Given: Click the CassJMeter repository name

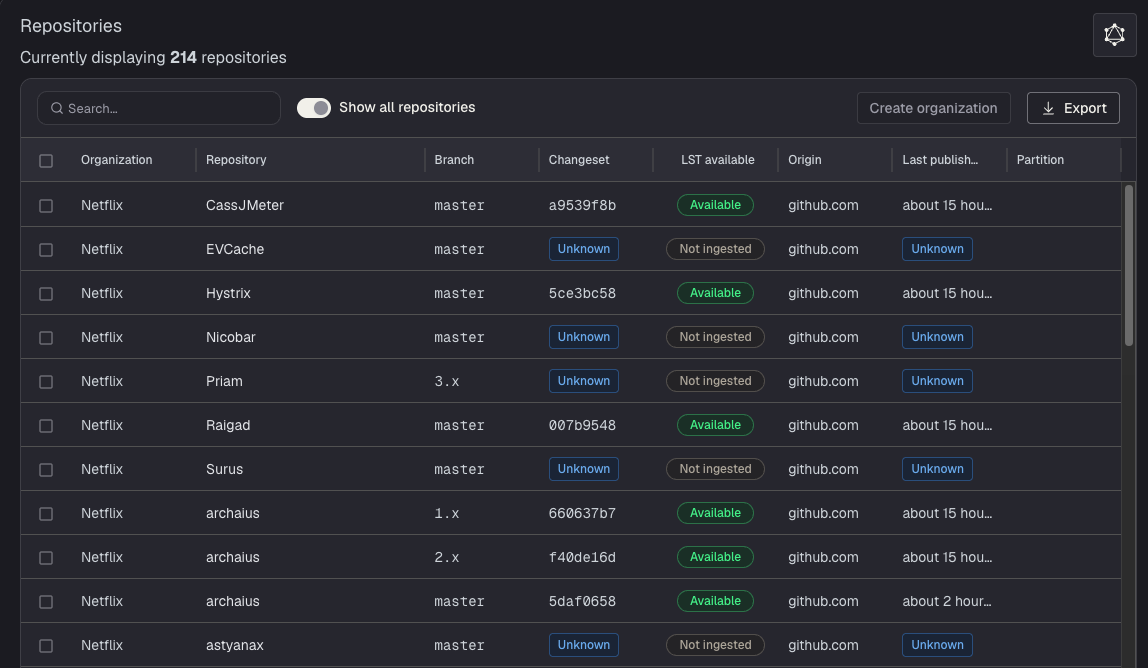Looking at the screenshot, I should click(x=245, y=205).
